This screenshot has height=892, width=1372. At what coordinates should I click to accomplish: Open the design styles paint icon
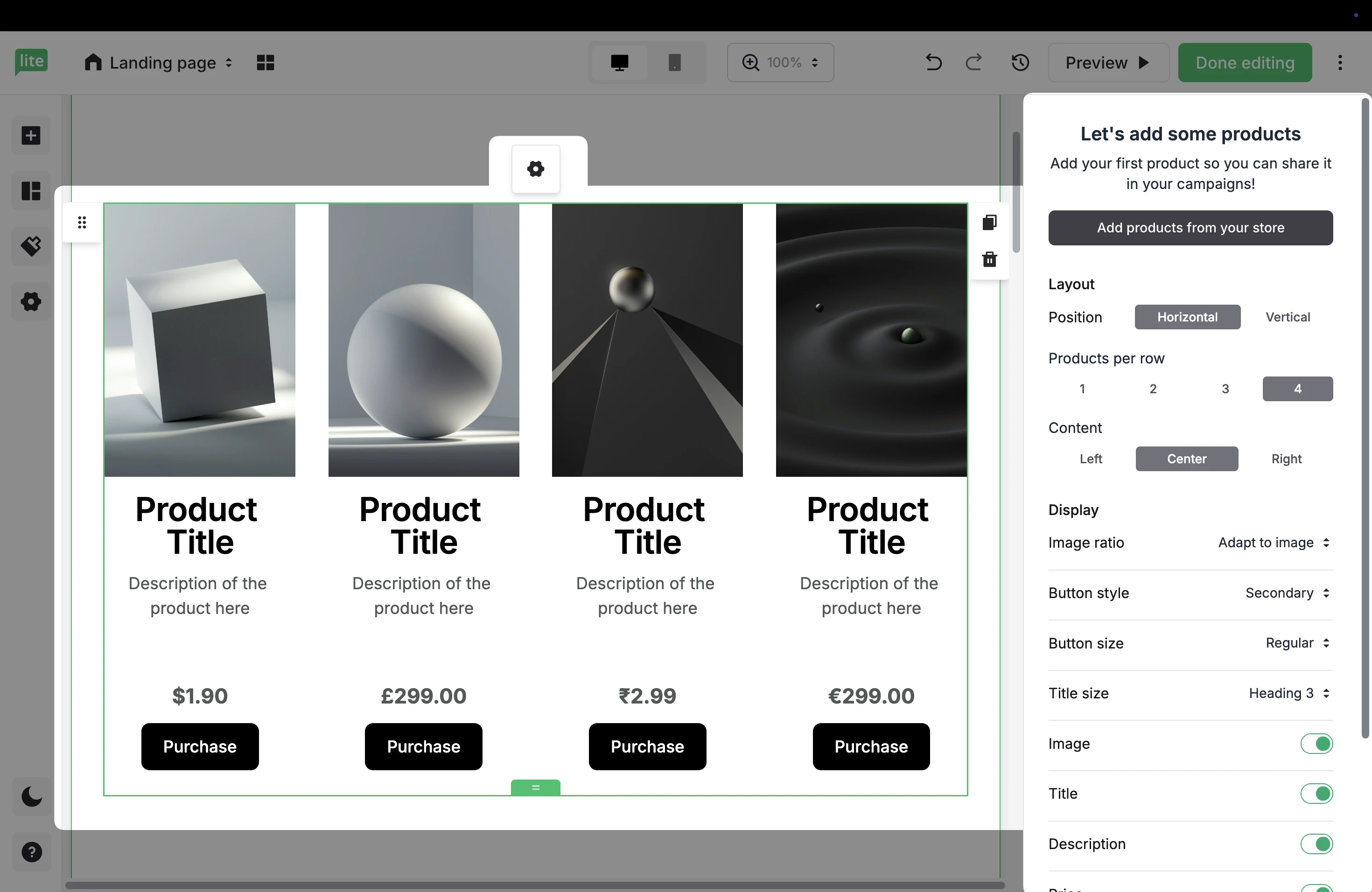[31, 246]
